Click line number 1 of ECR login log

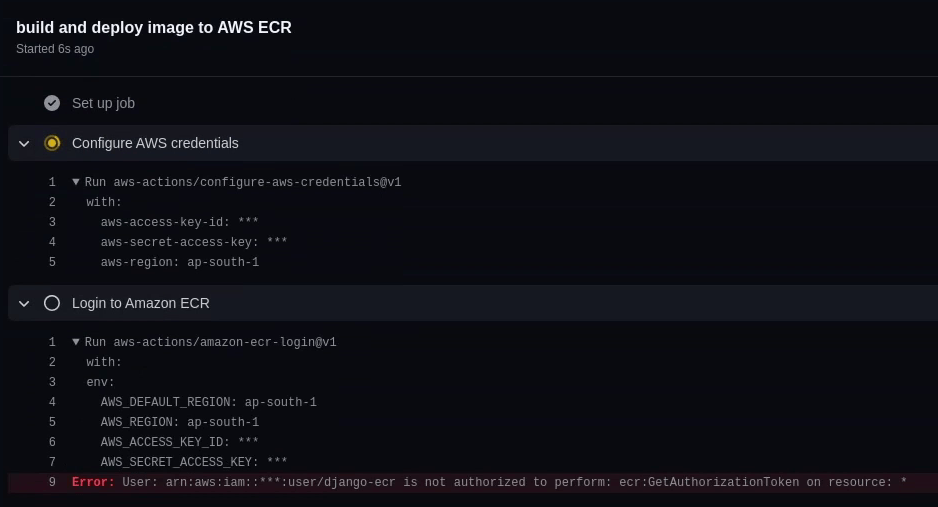(x=52, y=342)
